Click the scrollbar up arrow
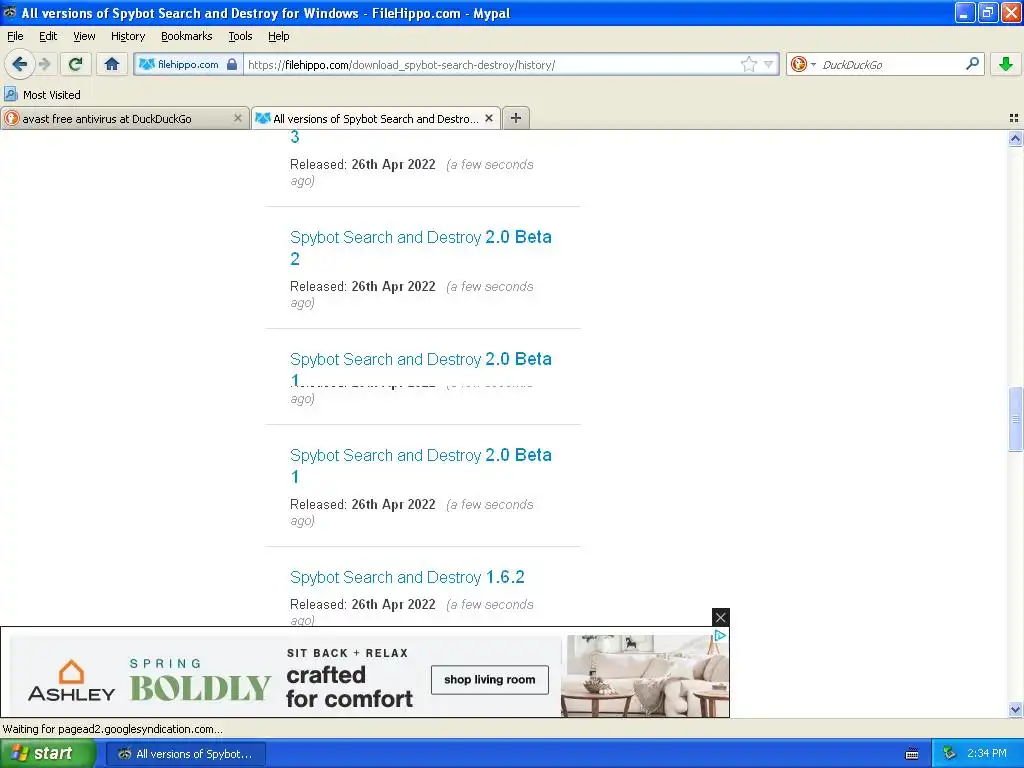The width and height of the screenshot is (1024, 768). 1016,138
